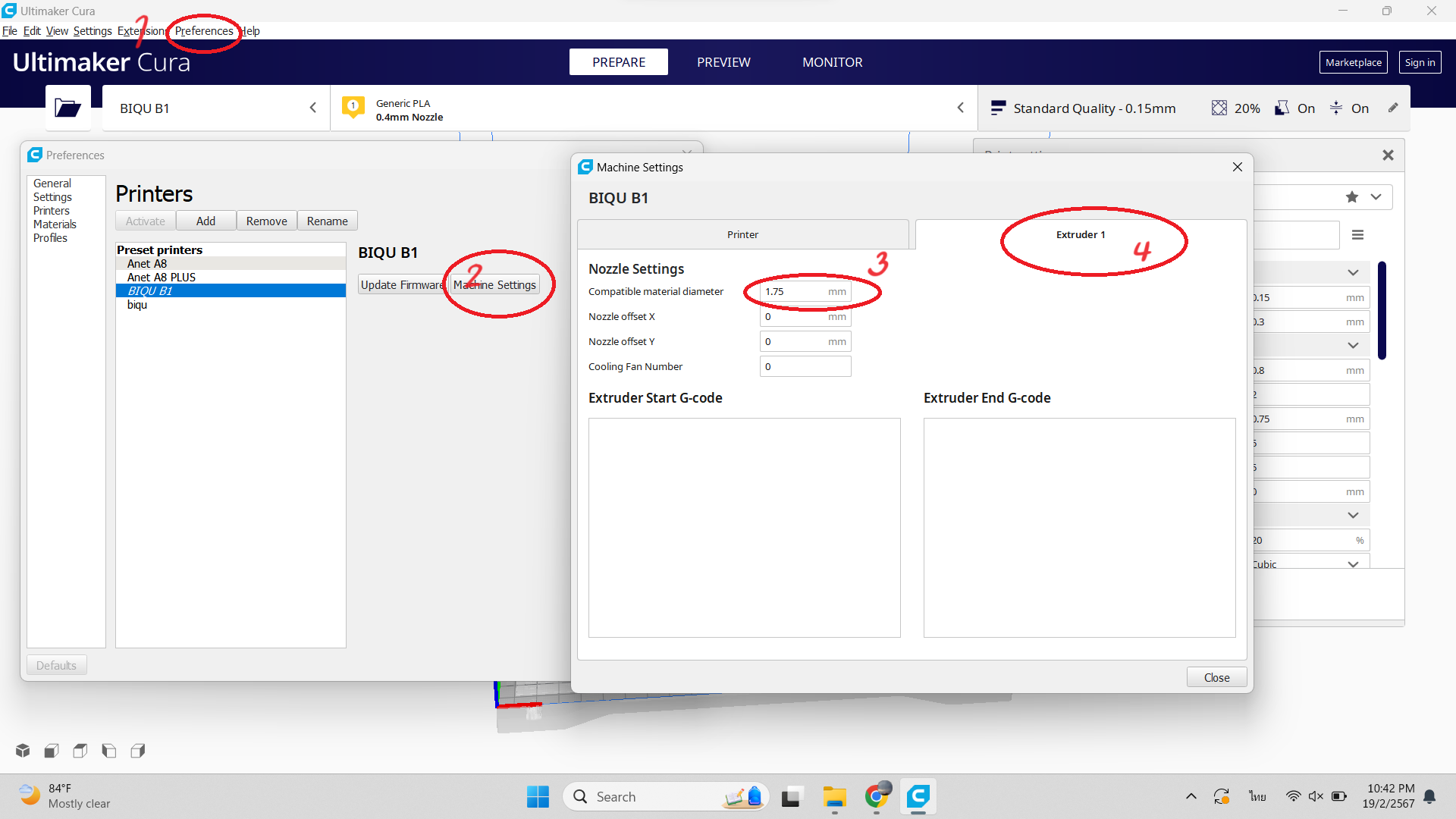Close Machine Settings with Close button
The width and height of the screenshot is (1456, 819).
click(1216, 677)
